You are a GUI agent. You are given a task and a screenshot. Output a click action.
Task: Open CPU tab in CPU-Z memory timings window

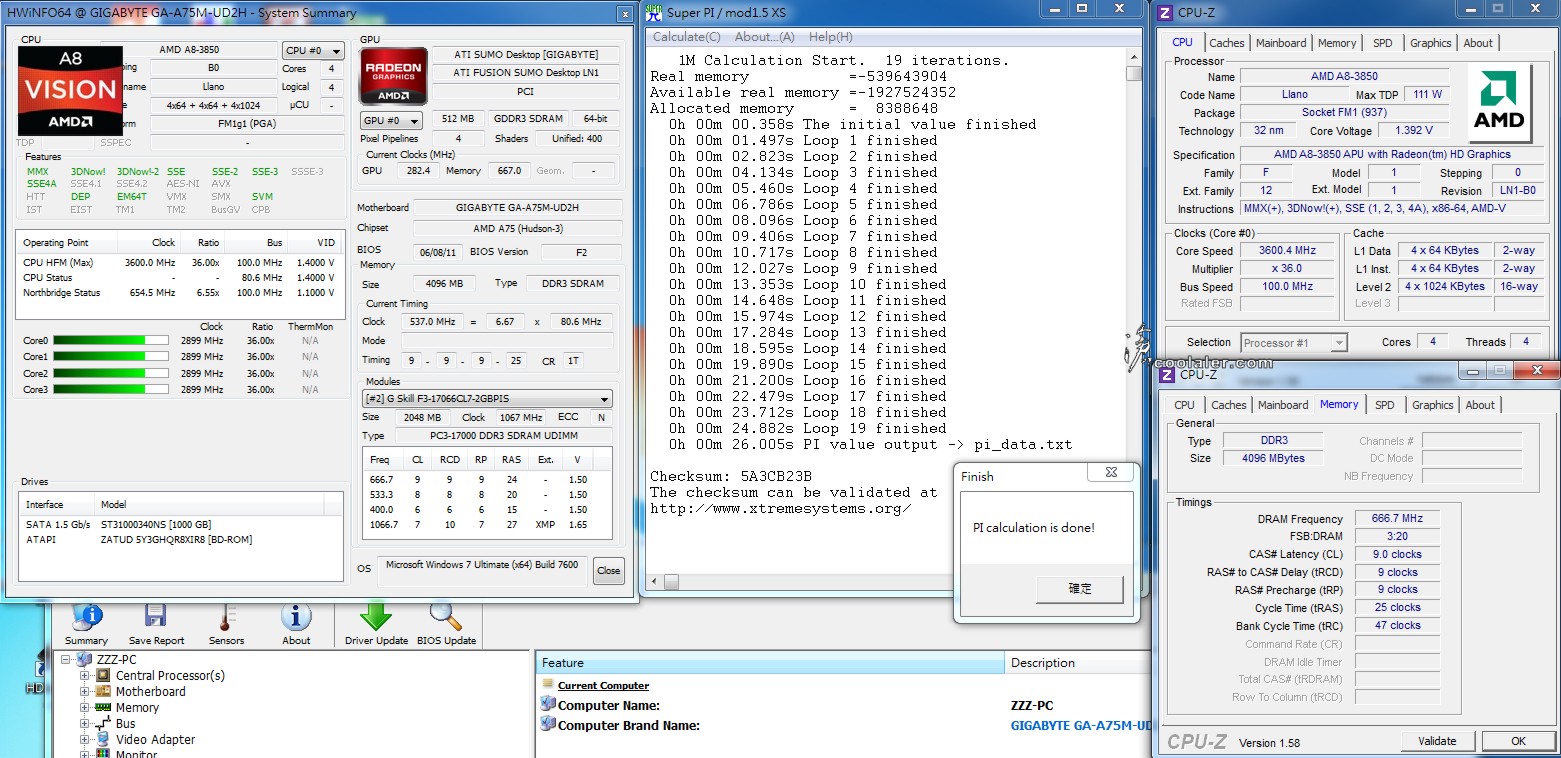[1185, 405]
